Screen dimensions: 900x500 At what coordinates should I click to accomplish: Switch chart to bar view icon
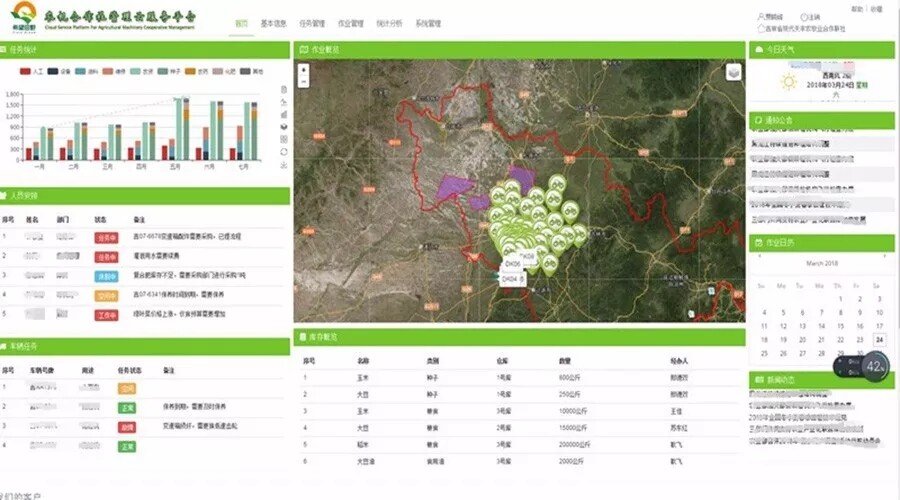[x=284, y=115]
